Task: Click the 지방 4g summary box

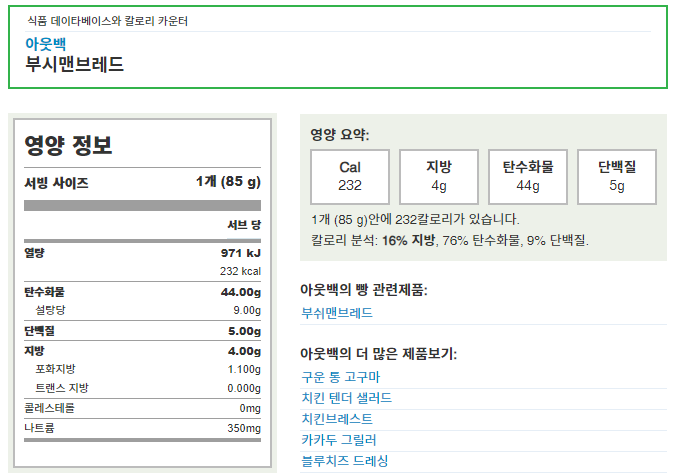Action: pos(439,177)
